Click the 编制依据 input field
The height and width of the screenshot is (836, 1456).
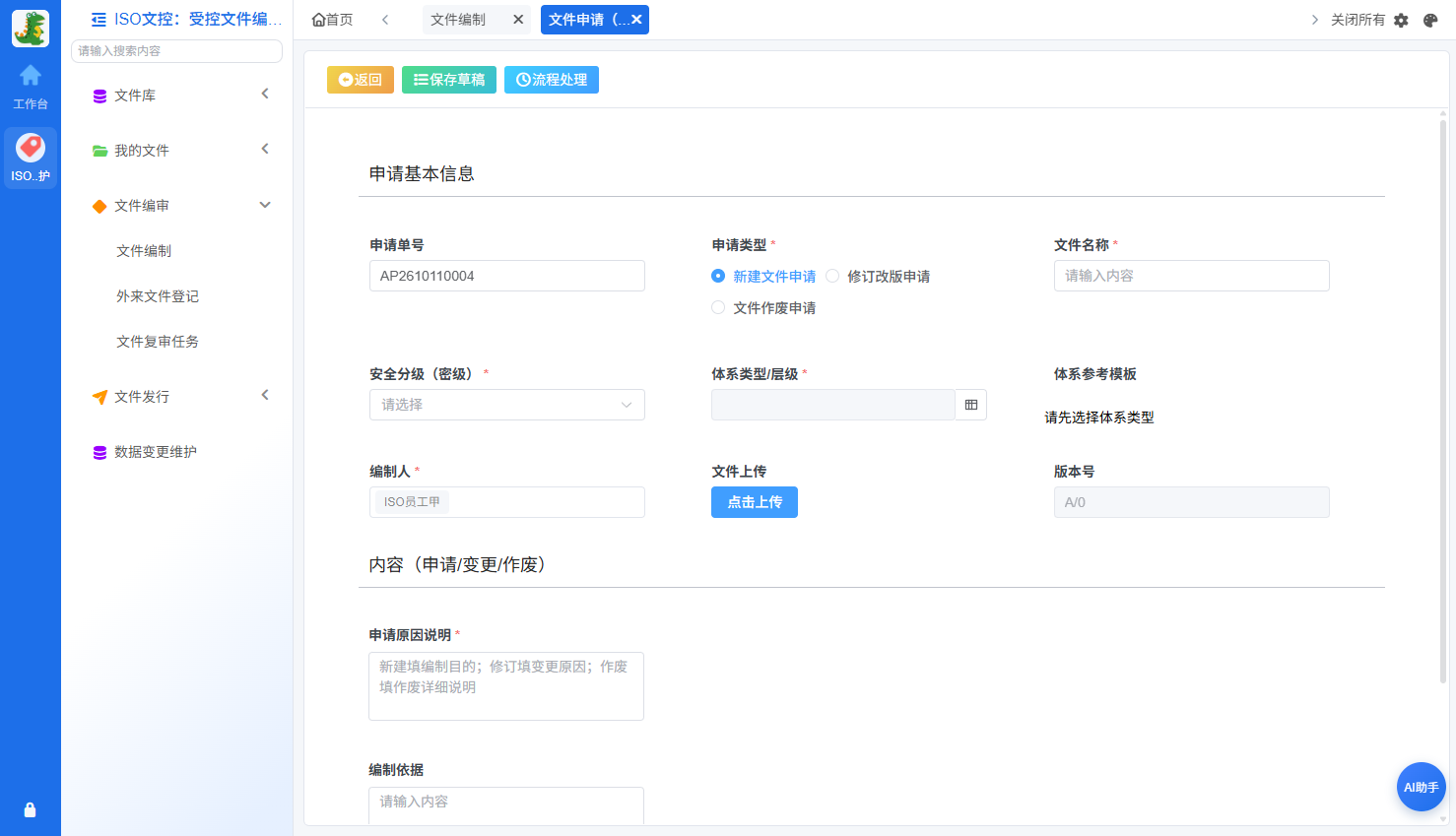(506, 805)
